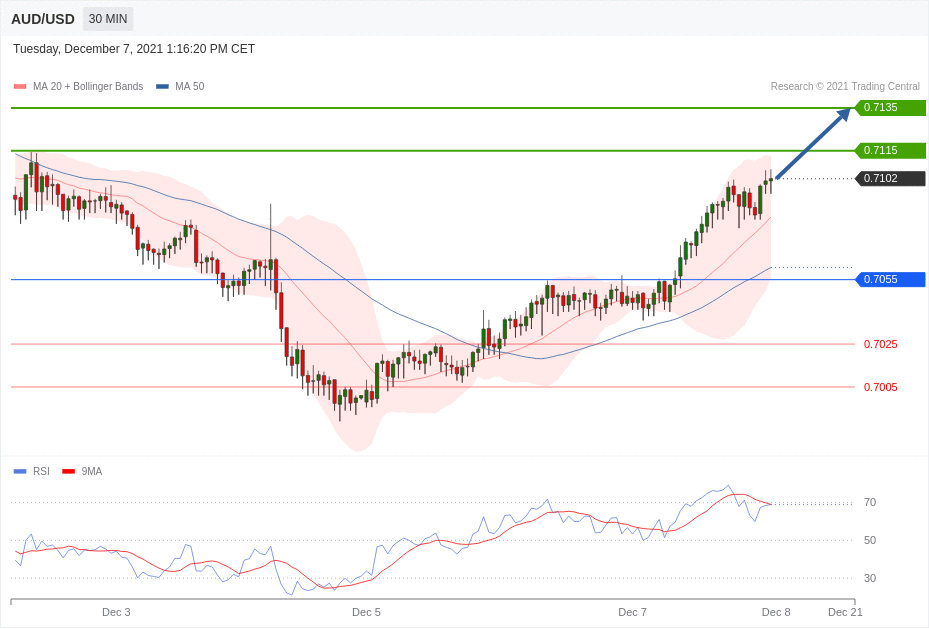Image resolution: width=929 pixels, height=629 pixels.
Task: Click the chart timestamp Tuesday, December 7, 2021
Action: point(134,49)
